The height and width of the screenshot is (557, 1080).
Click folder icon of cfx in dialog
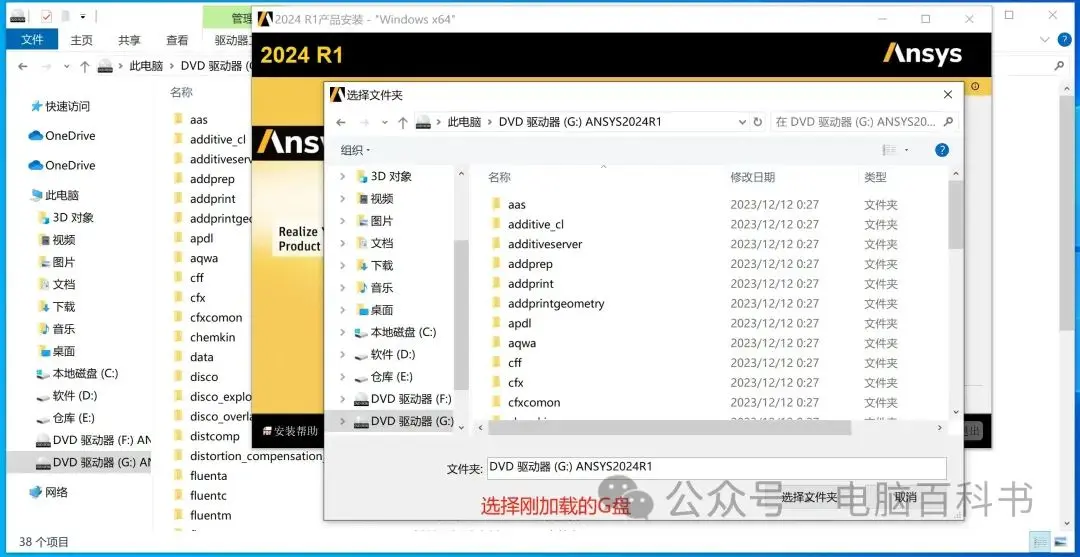(495, 382)
